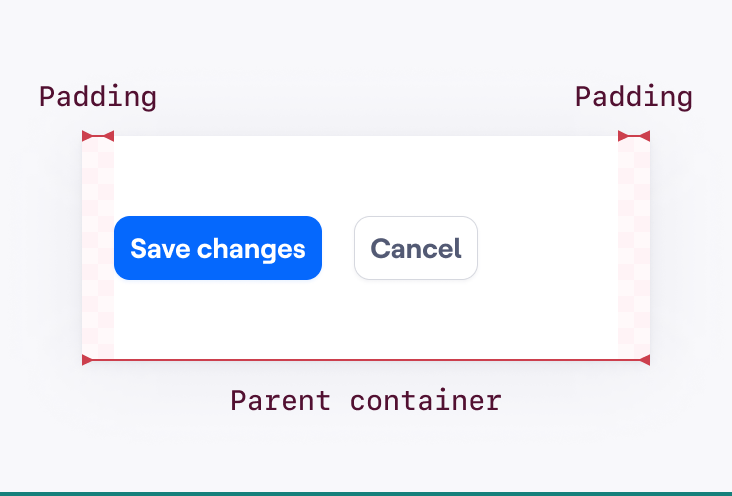
Task: Click the left padding red width marker
Action: point(98,136)
